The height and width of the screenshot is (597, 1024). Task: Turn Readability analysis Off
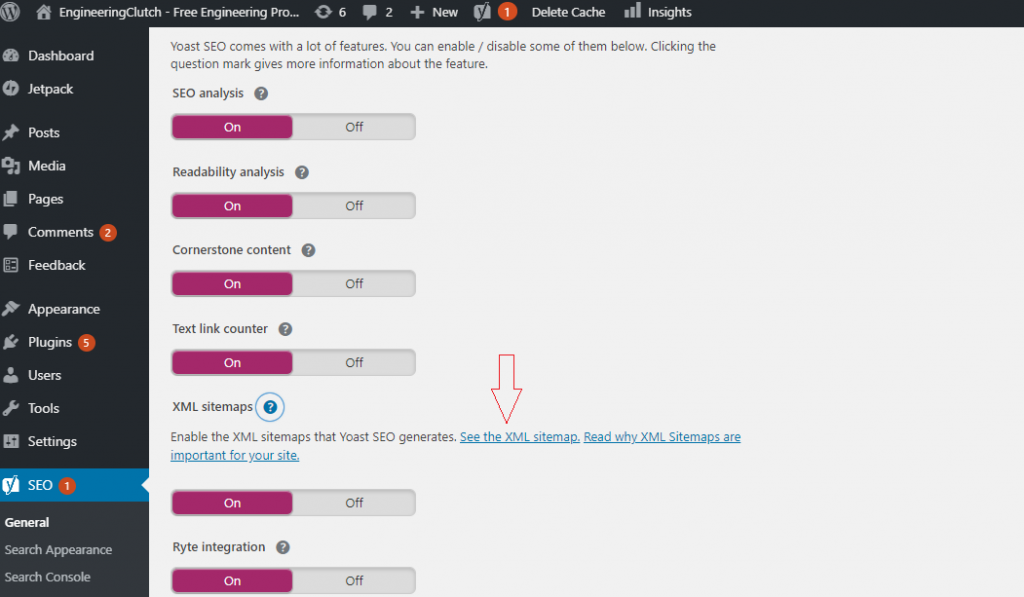click(x=354, y=206)
